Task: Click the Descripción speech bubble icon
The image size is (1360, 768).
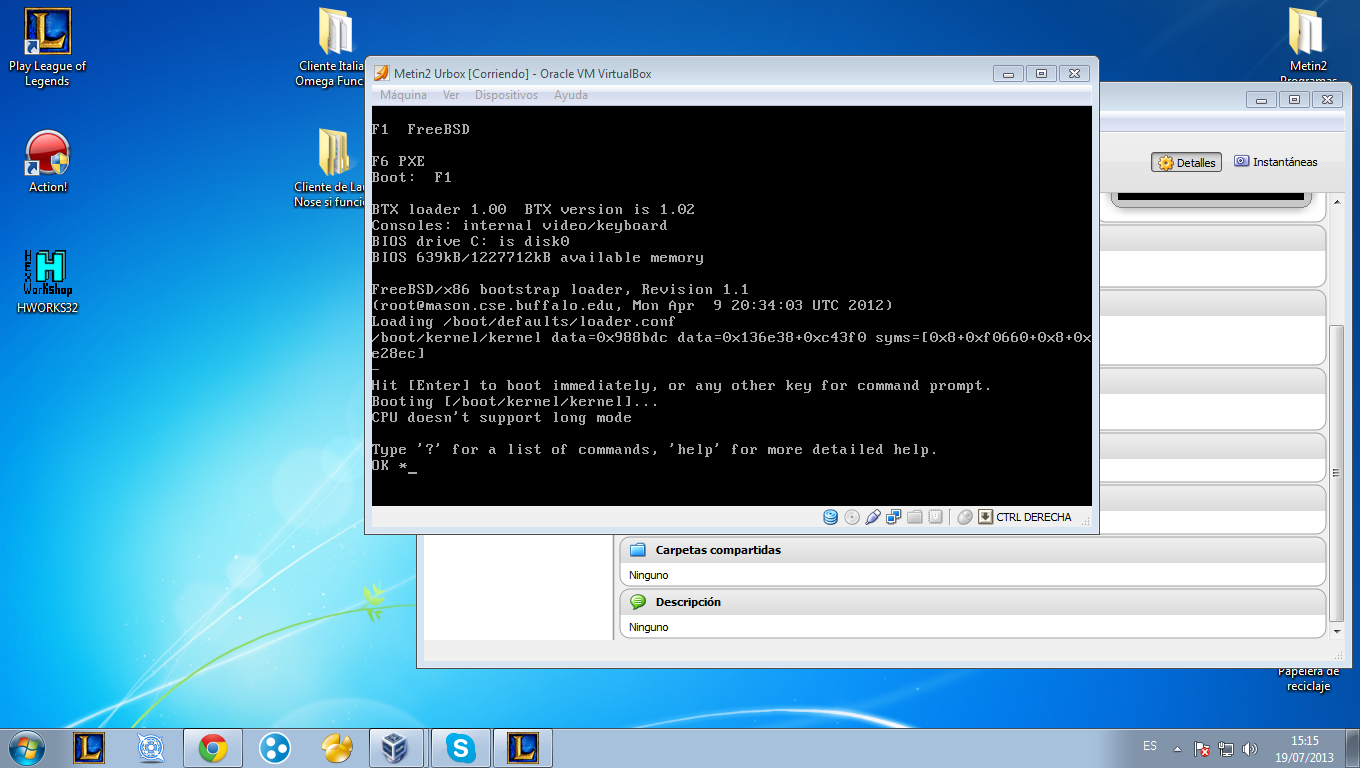Action: tap(638, 602)
